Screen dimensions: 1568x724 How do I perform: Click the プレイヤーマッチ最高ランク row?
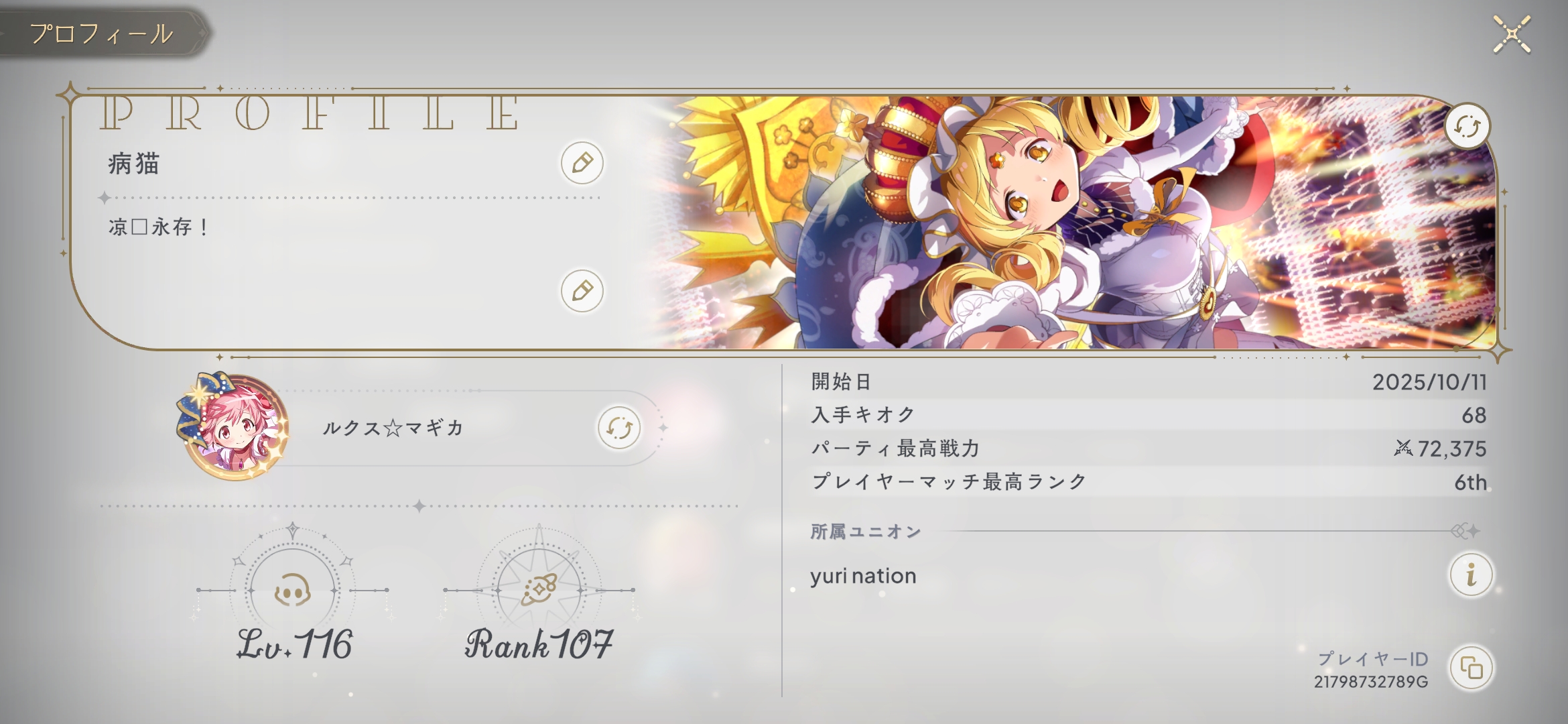point(1149,482)
